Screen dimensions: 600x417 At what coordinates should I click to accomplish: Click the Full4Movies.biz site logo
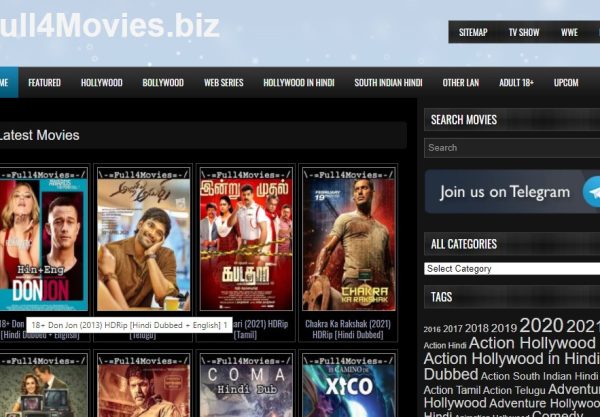click(x=110, y=25)
